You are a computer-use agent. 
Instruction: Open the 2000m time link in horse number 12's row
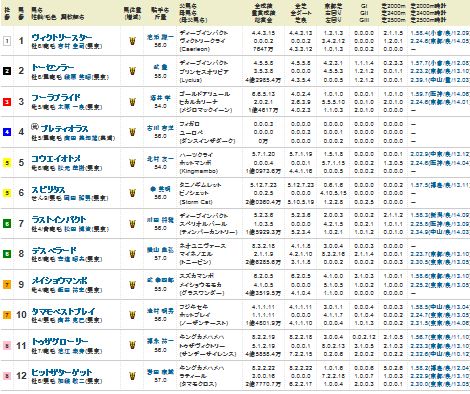coord(440,368)
